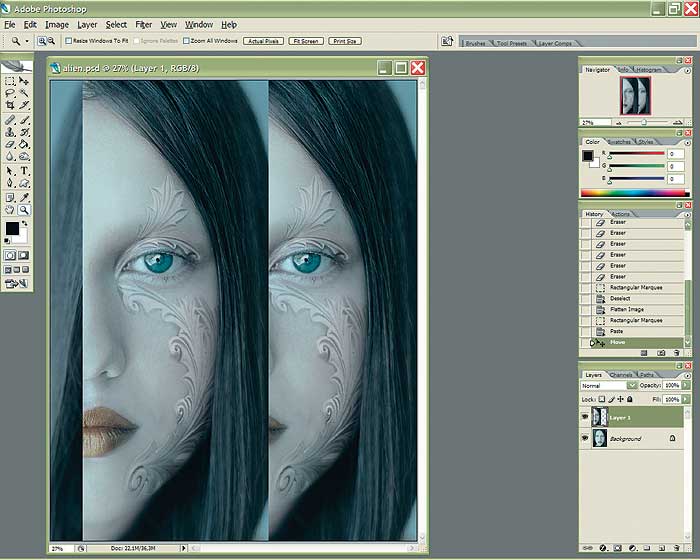700x560 pixels.
Task: Switch to the Histogram tab
Action: tap(648, 70)
